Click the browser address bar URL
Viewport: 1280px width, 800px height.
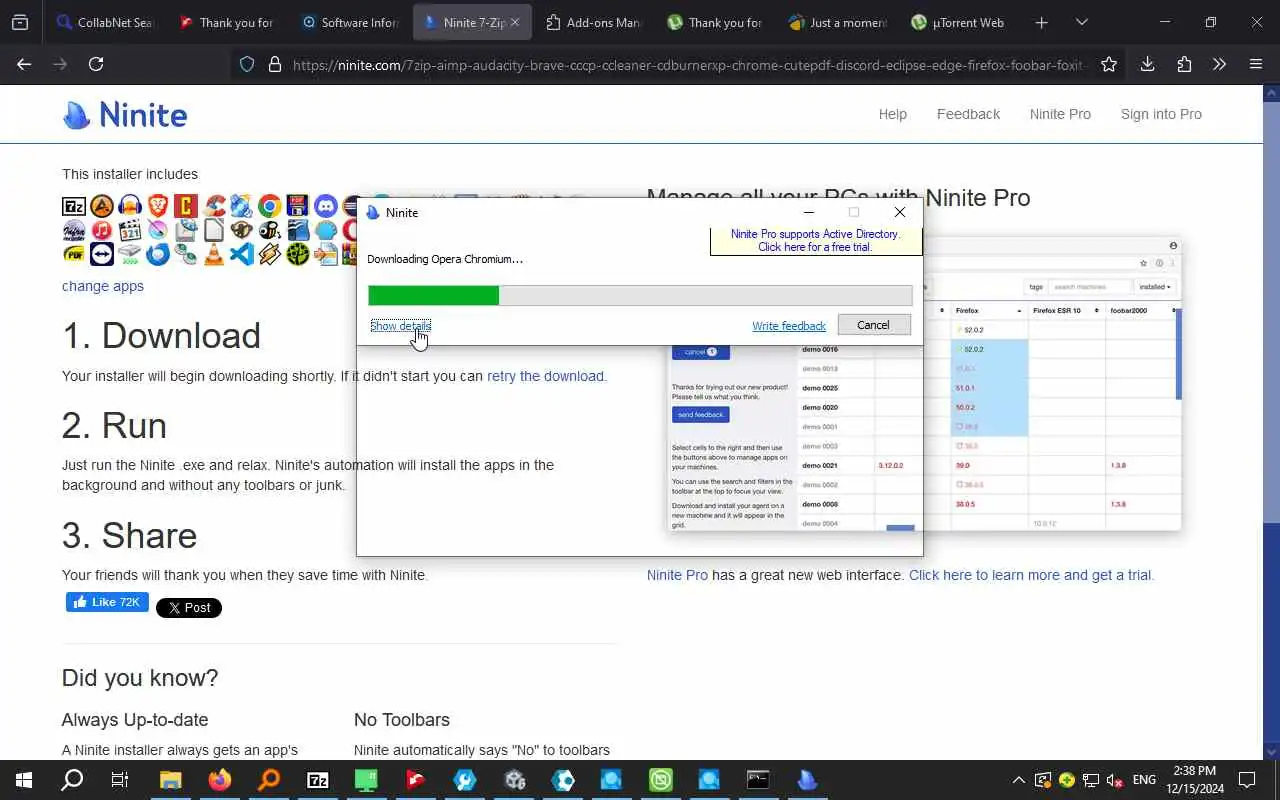688,65
